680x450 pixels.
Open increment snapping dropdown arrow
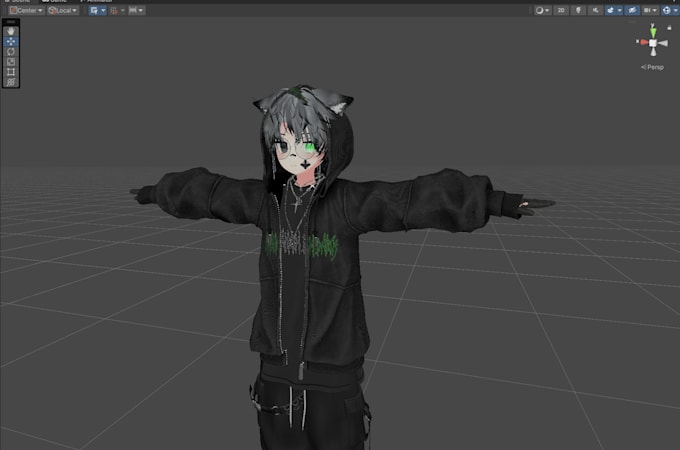(141, 10)
